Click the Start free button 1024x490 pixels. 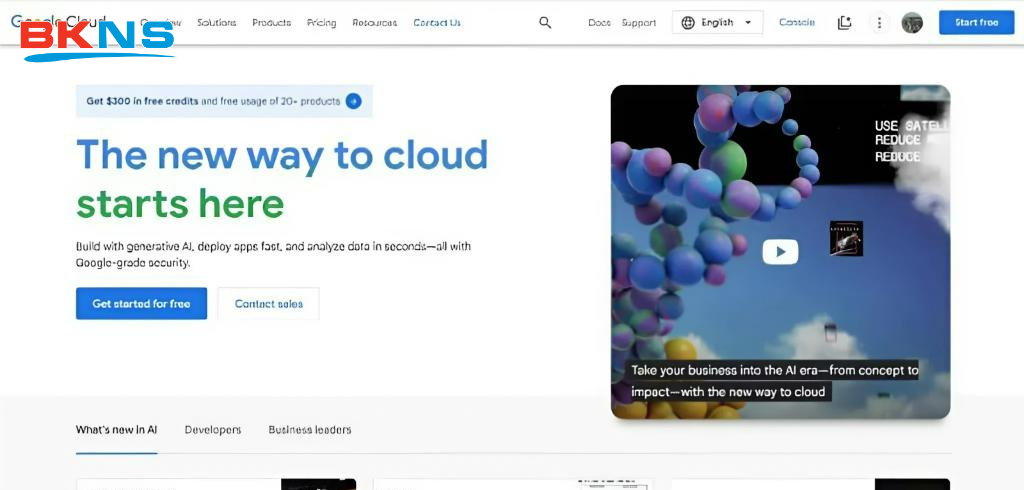[x=976, y=22]
